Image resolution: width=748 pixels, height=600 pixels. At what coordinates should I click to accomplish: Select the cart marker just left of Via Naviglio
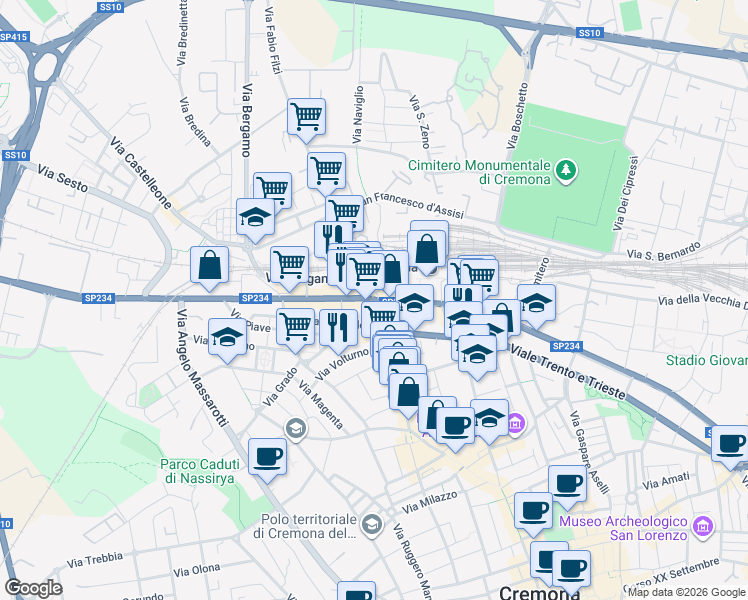tap(326, 170)
